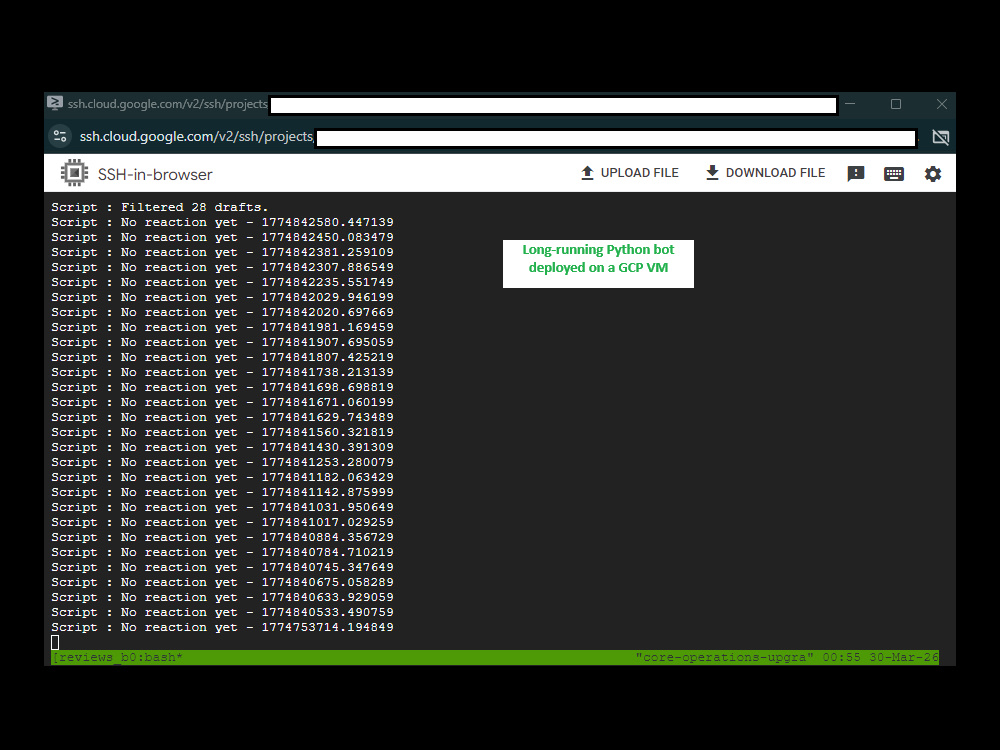Screen dimensions: 1000x750
Task: Minimize the SSH browser window
Action: point(850,103)
